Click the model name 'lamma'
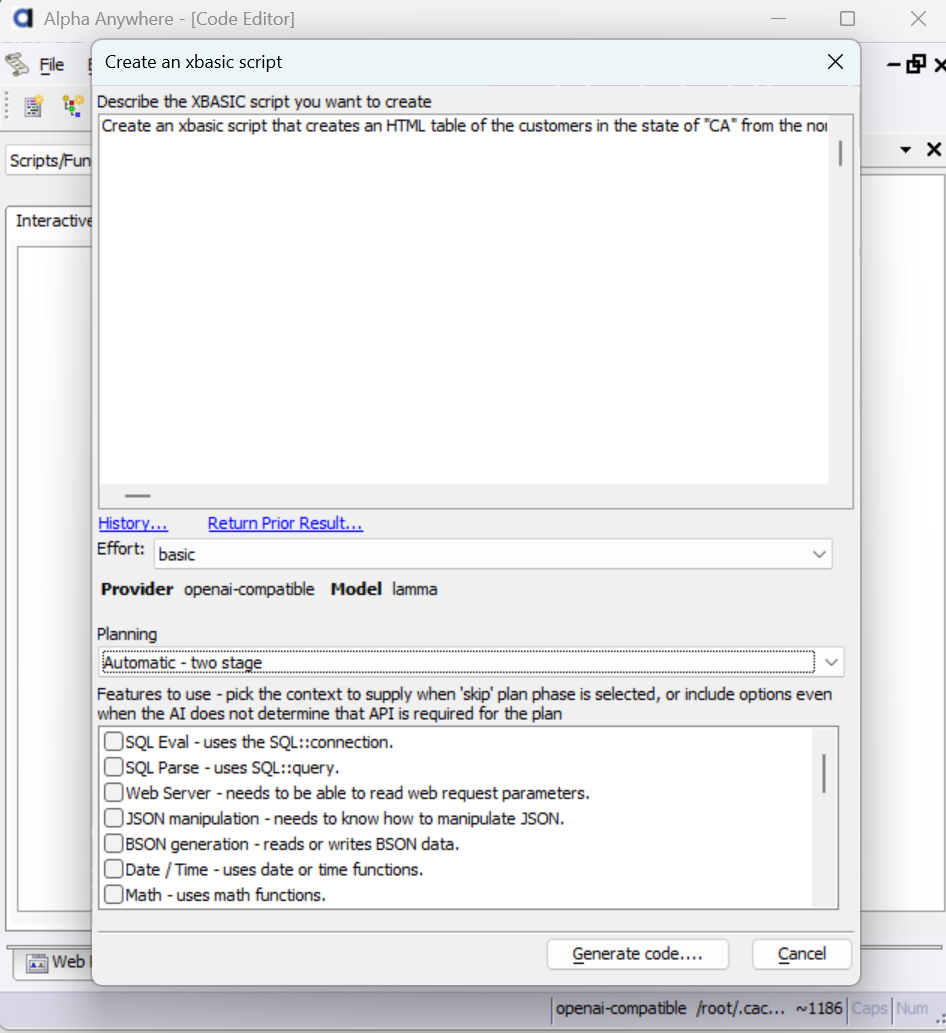Image resolution: width=946 pixels, height=1033 pixels. pyautogui.click(x=414, y=589)
